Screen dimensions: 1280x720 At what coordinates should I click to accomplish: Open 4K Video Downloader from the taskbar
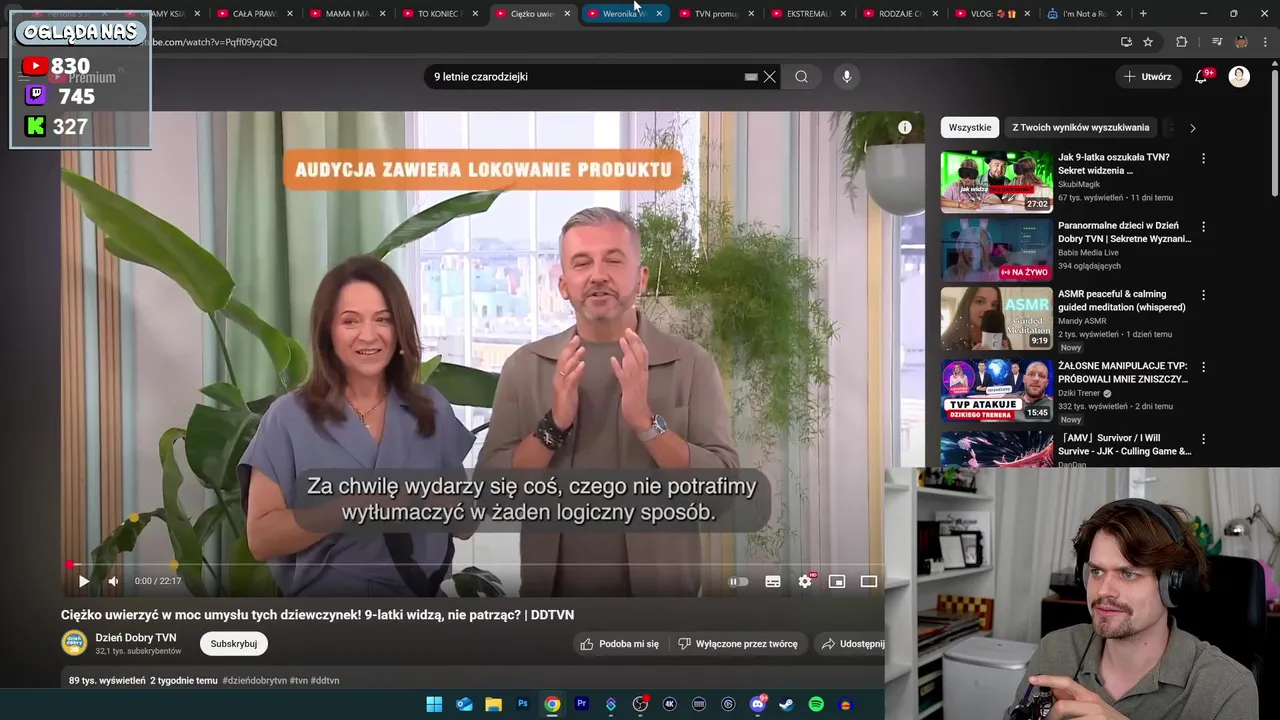click(x=669, y=704)
